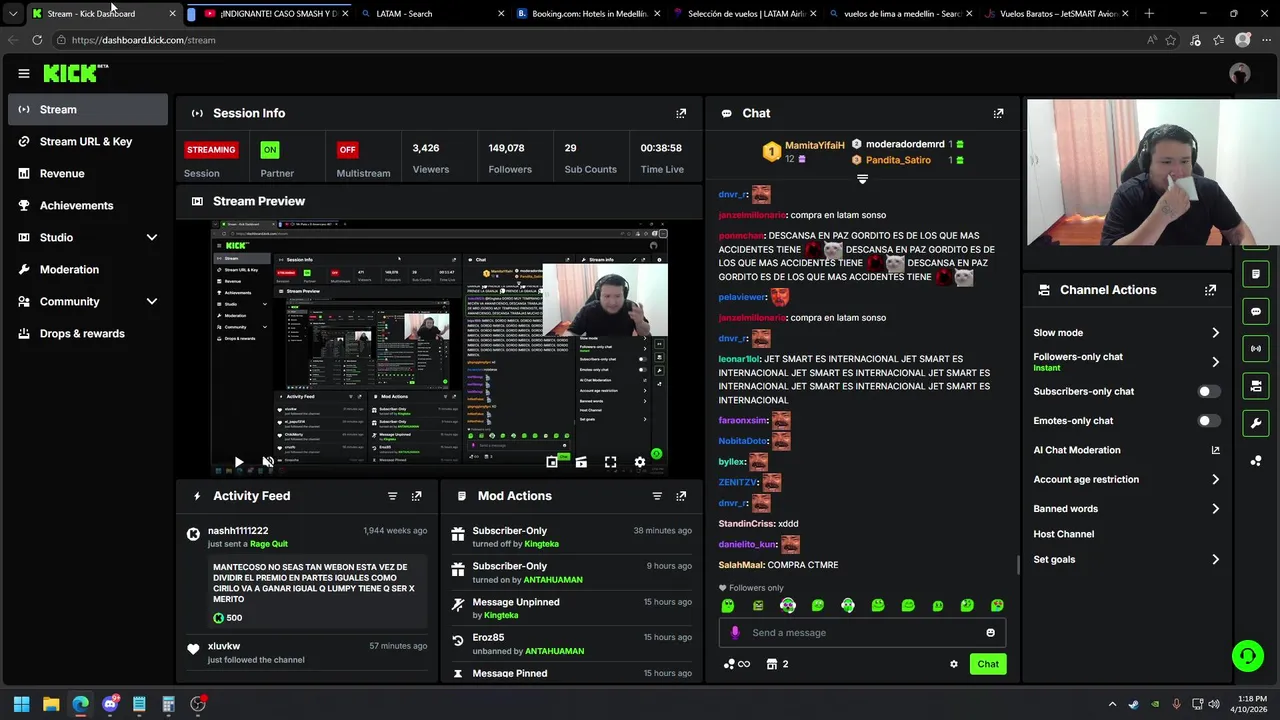Open the hamburger menu next to Kick logo
The height and width of the screenshot is (720, 1280).
tap(23, 73)
